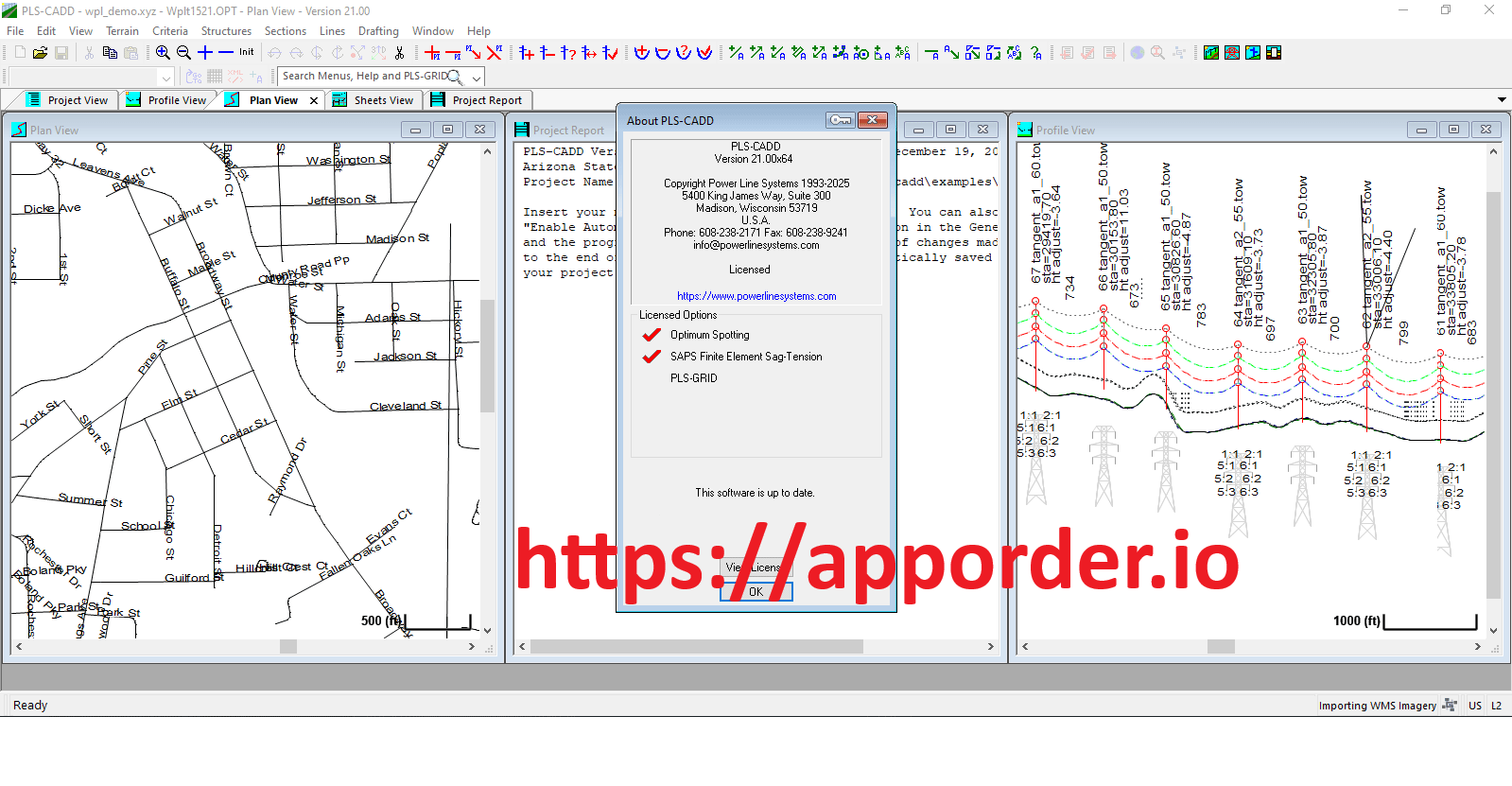This screenshot has height=786, width=1512.
Task: Click the structure with red checkmark icon
Action: point(610,53)
